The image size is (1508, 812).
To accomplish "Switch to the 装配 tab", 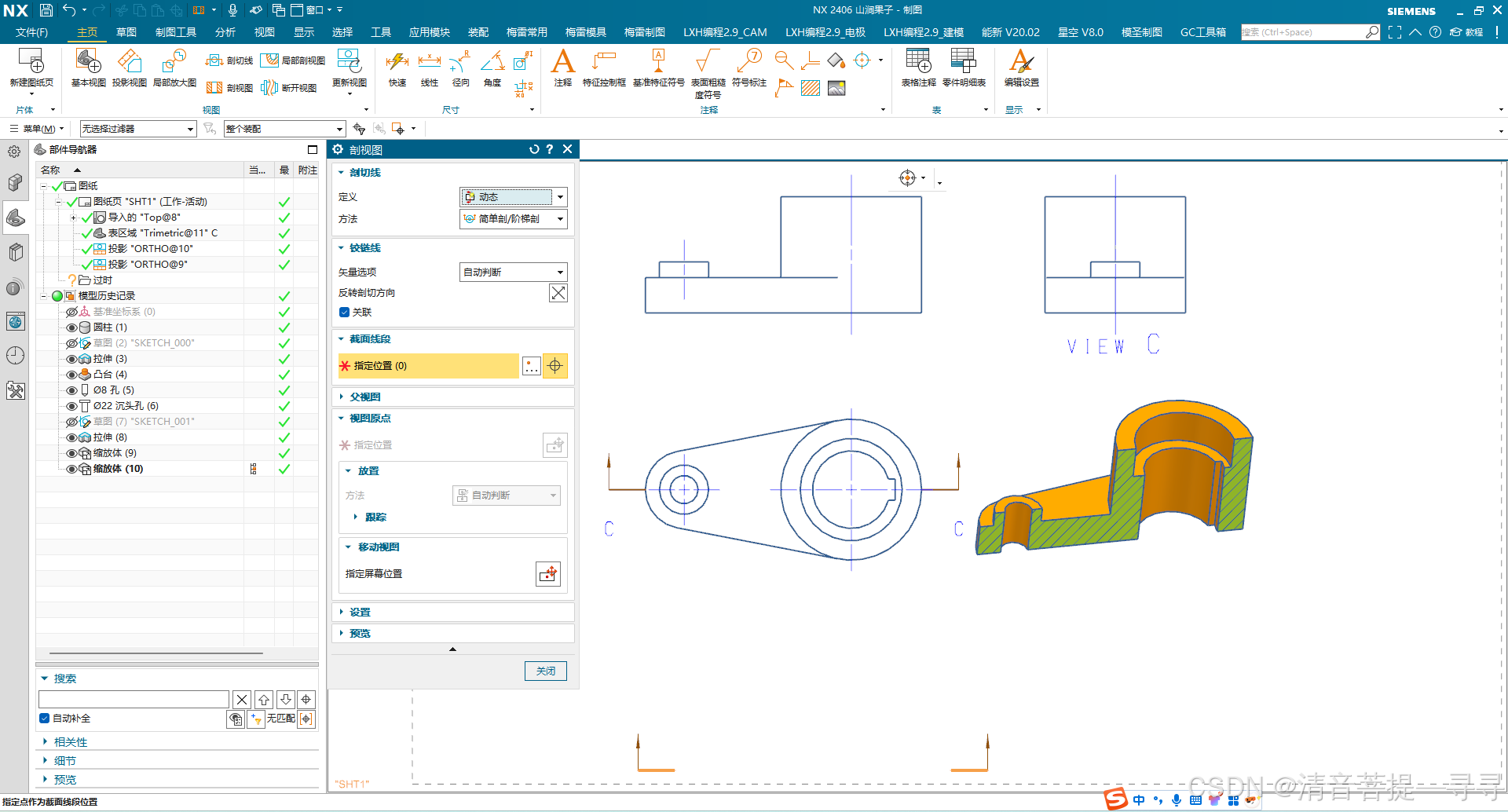I will tap(478, 32).
